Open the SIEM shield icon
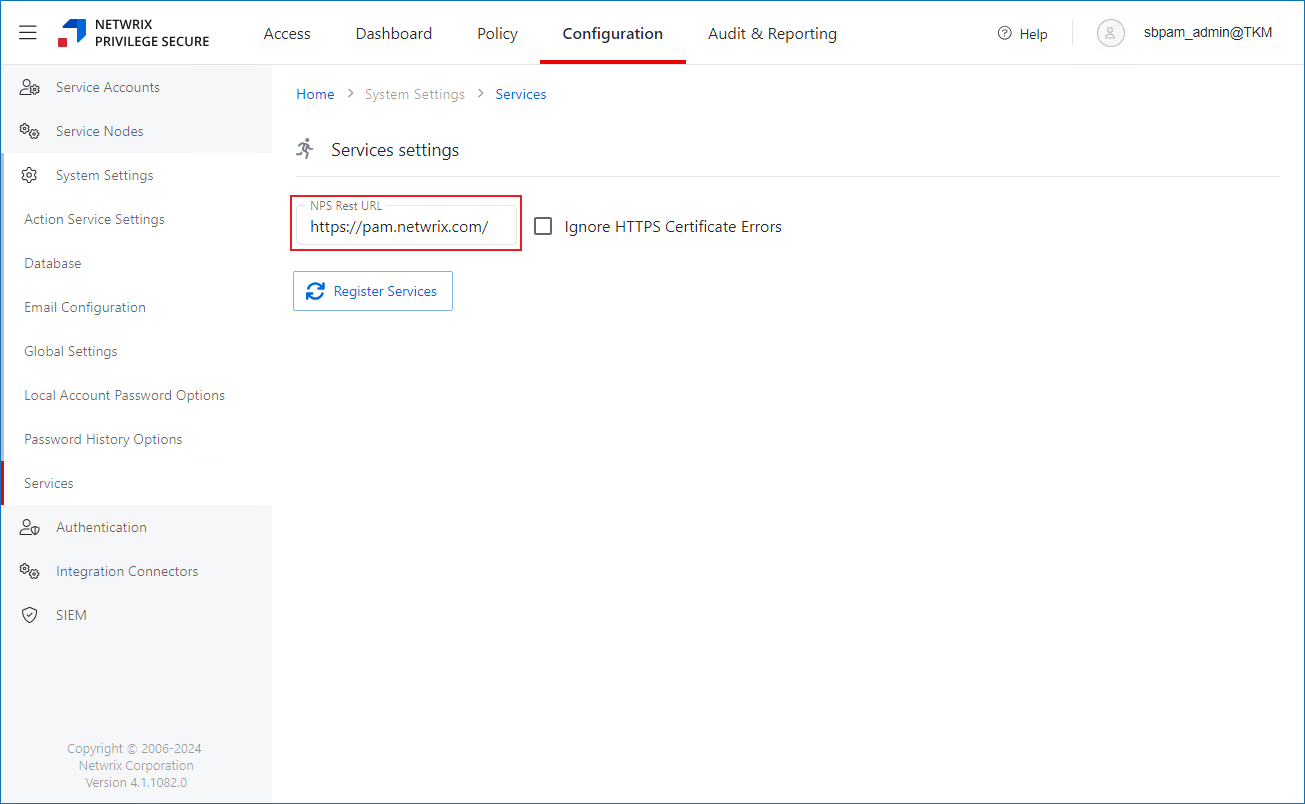The width and height of the screenshot is (1305, 804). coord(29,614)
